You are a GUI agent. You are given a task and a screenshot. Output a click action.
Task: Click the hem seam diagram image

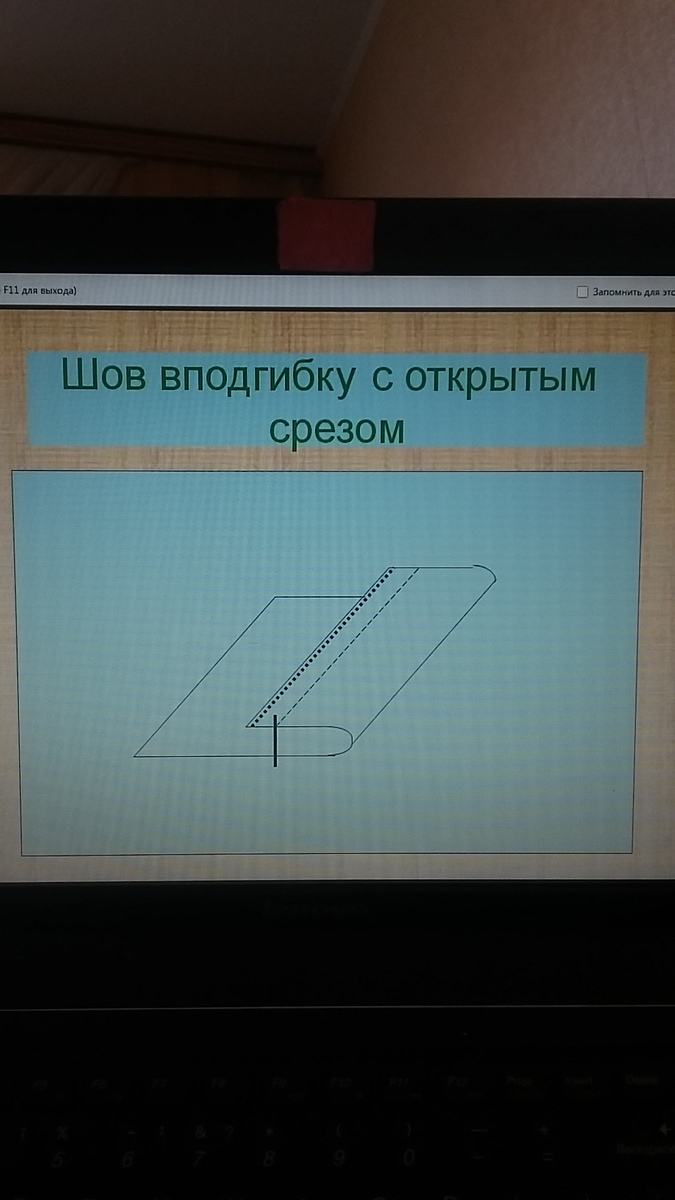326,662
